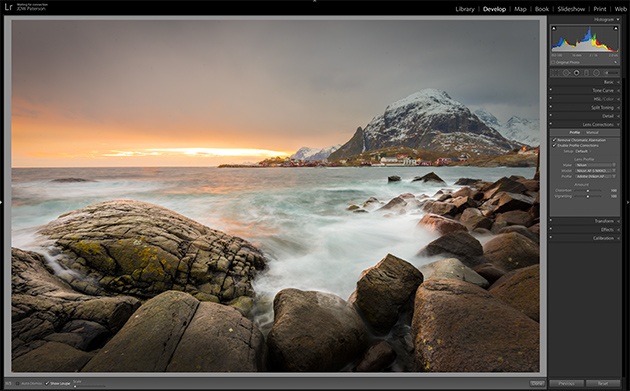Image resolution: width=630 pixels, height=391 pixels.
Task: Open the lens Model dropdown
Action: tap(595, 170)
